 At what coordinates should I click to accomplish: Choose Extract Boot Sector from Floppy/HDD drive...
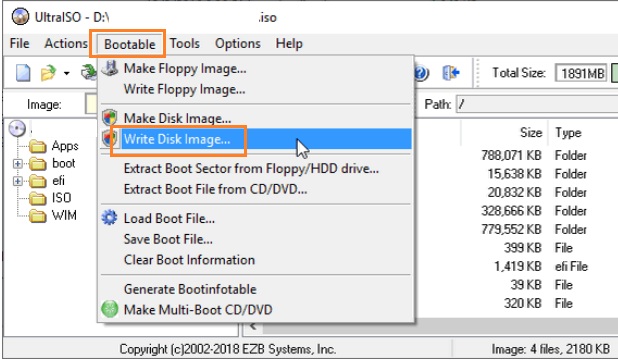coord(255,168)
